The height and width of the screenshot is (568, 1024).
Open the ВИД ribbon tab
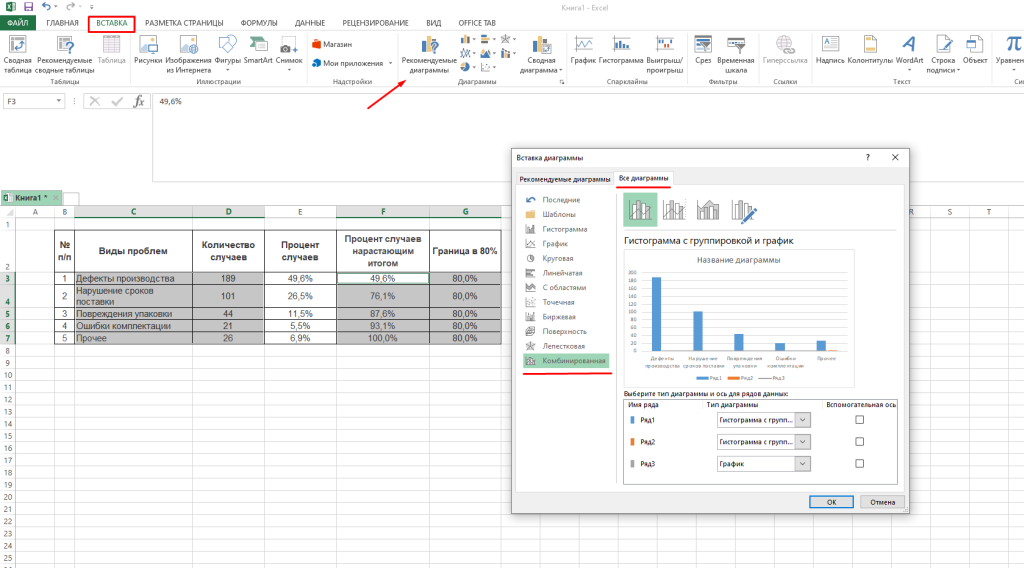pyautogui.click(x=434, y=23)
